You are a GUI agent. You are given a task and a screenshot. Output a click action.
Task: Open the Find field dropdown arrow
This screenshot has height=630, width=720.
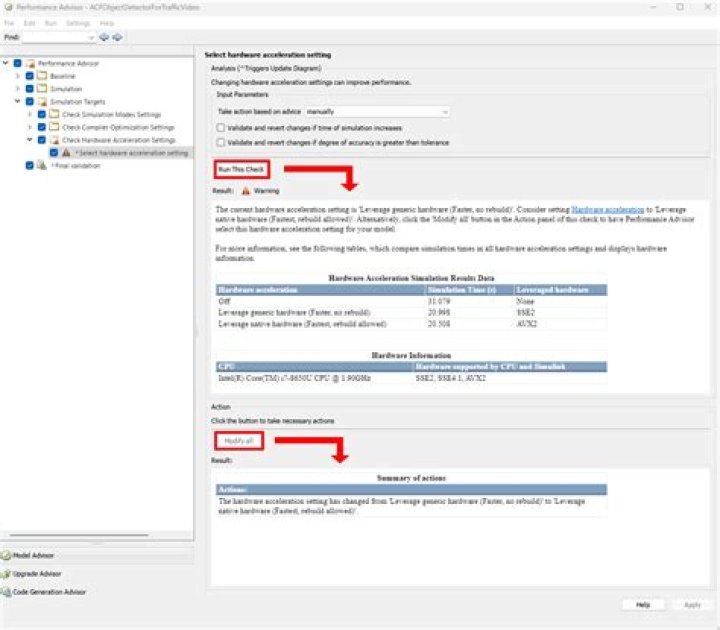pos(91,38)
